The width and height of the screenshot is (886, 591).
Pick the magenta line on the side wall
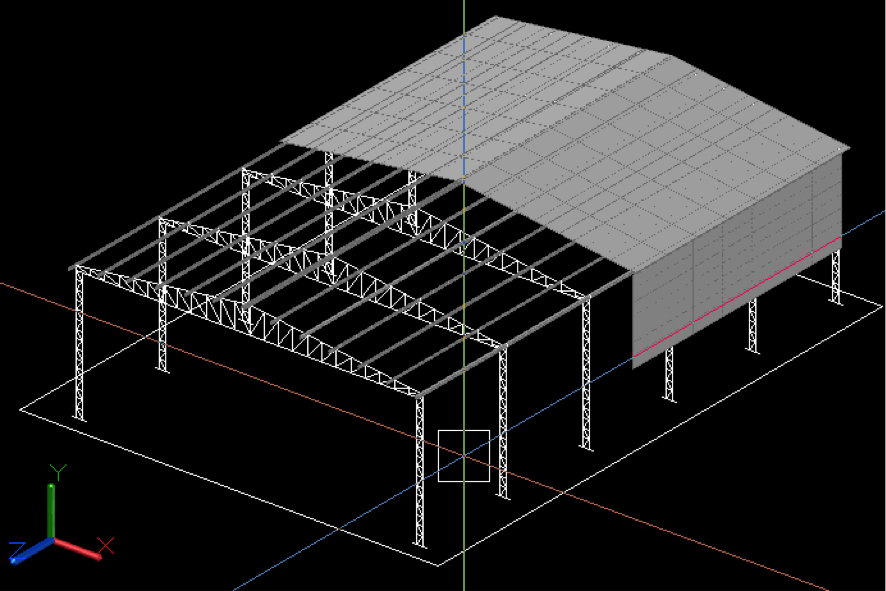(737, 297)
